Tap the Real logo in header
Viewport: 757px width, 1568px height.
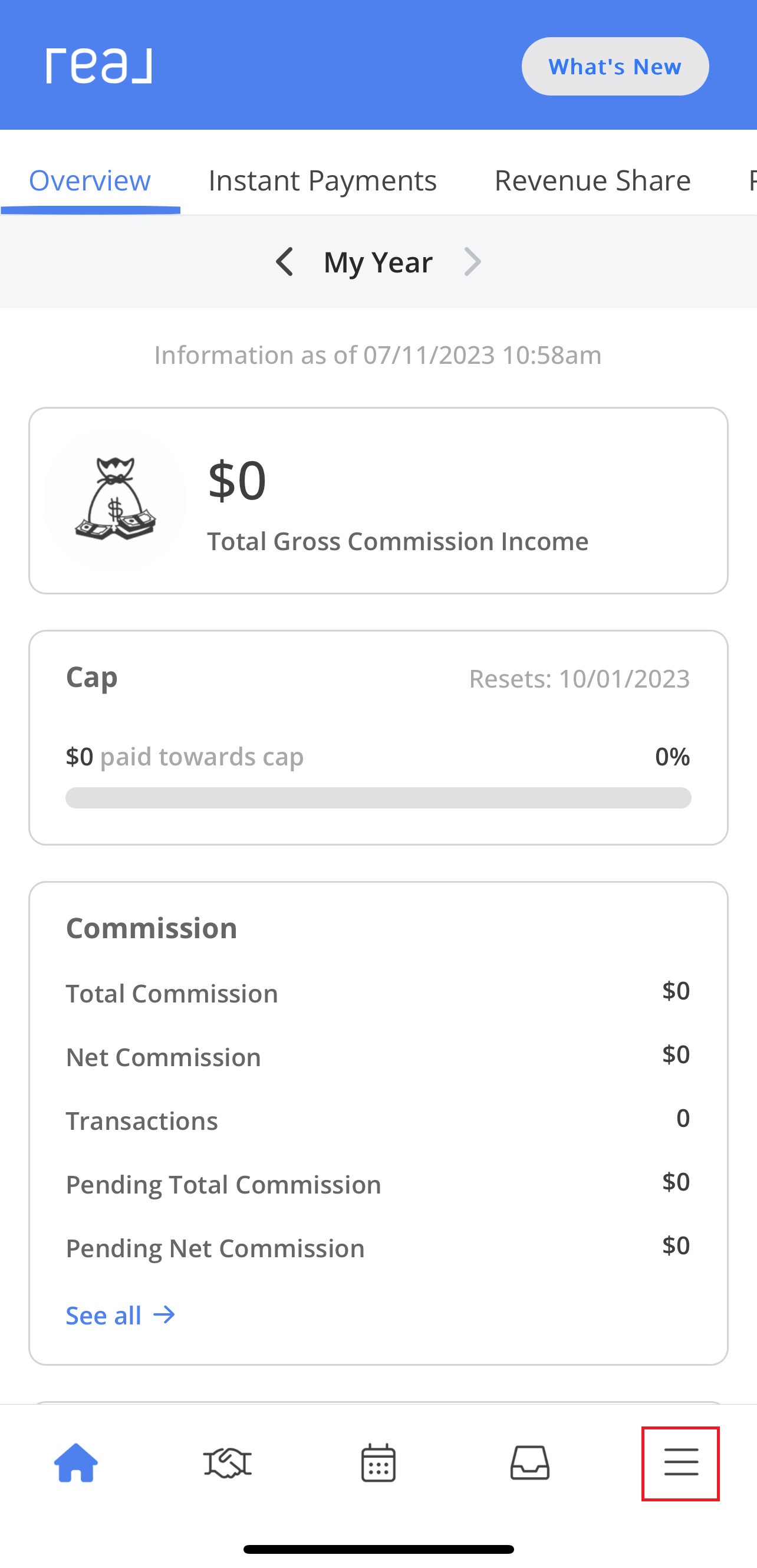coord(99,65)
